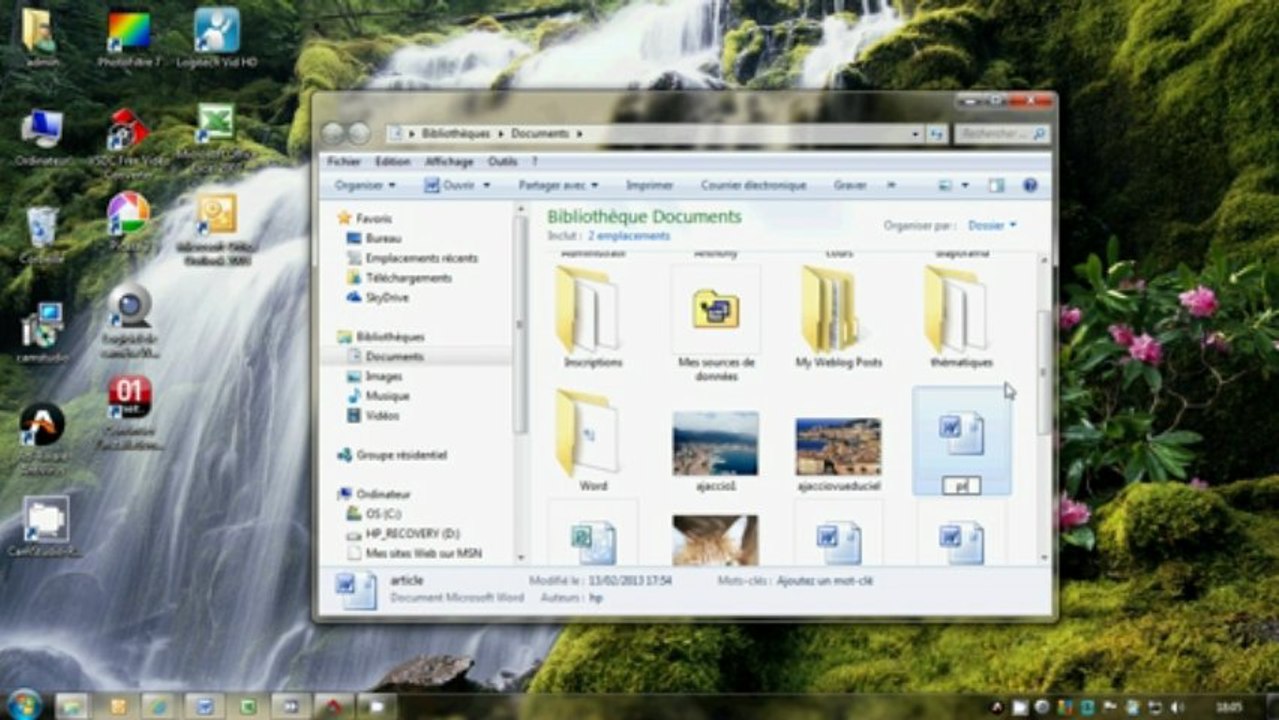Select the Word folder
Viewport: 1279px width, 720px height.
[x=593, y=440]
